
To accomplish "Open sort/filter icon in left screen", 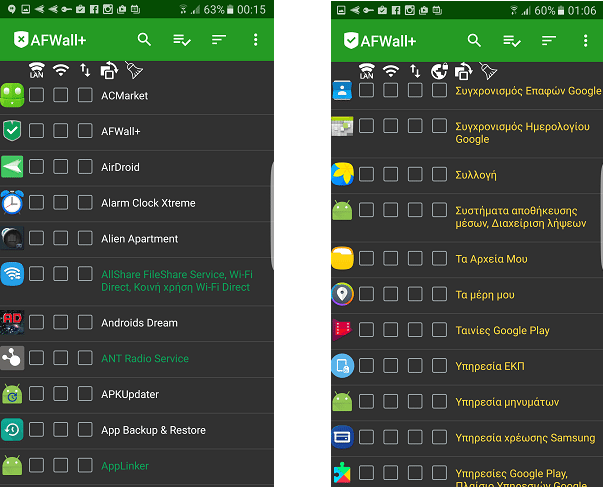I will (x=218, y=39).
